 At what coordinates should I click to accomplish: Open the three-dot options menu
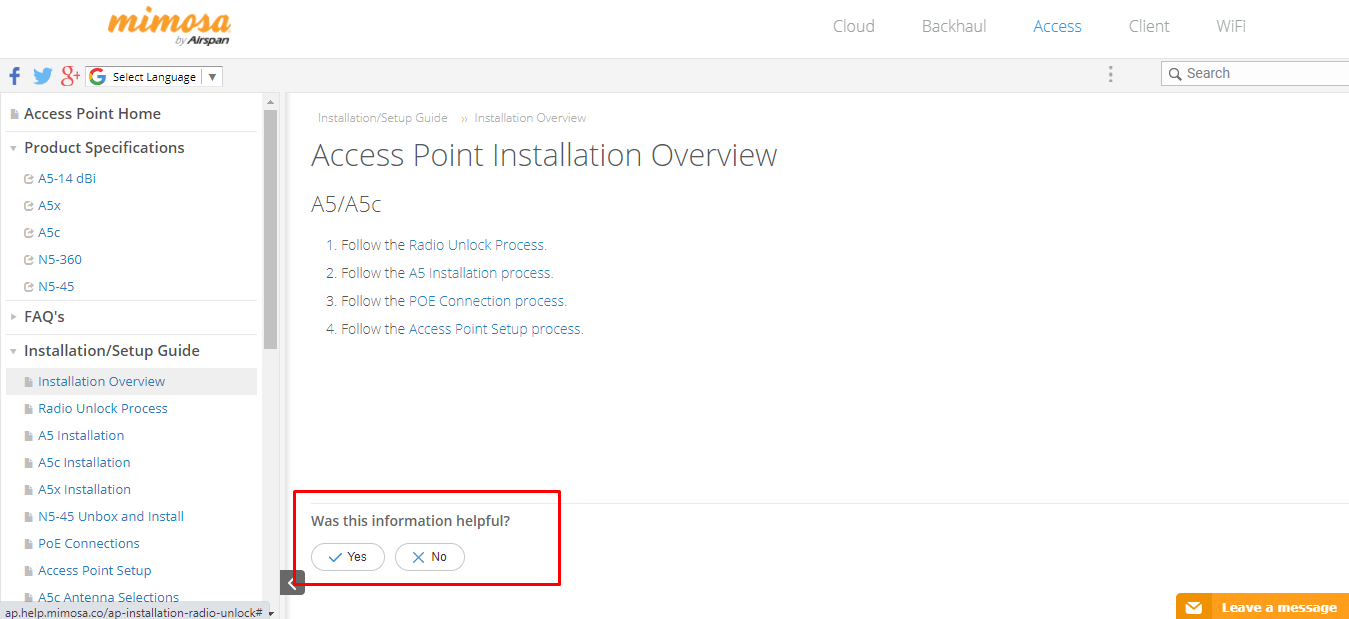pos(1110,74)
